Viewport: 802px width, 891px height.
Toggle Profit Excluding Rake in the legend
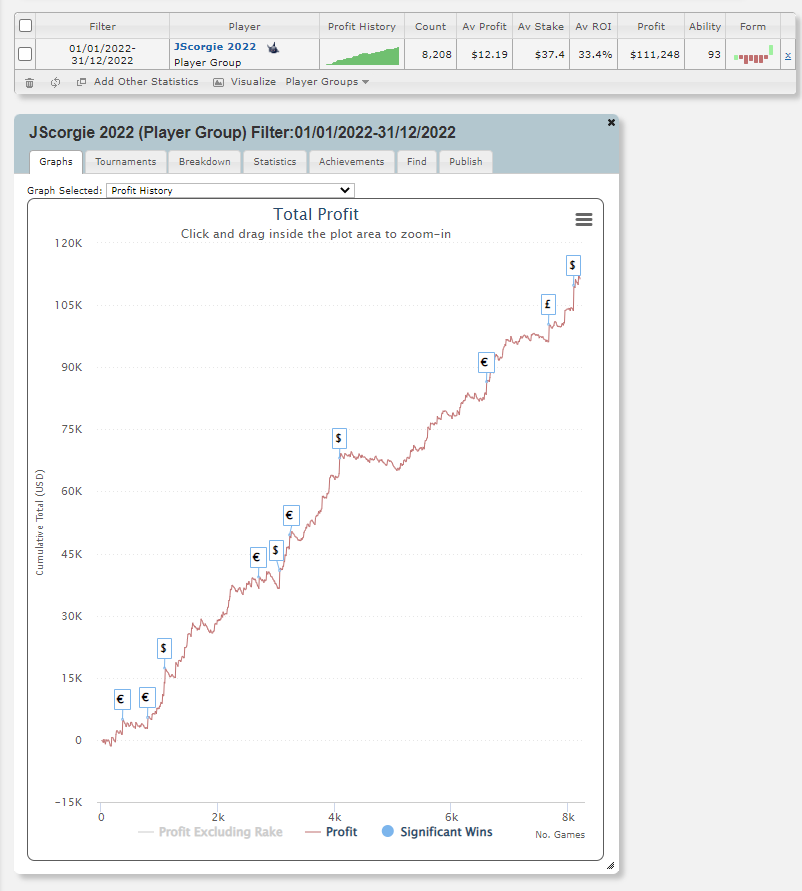coord(212,831)
